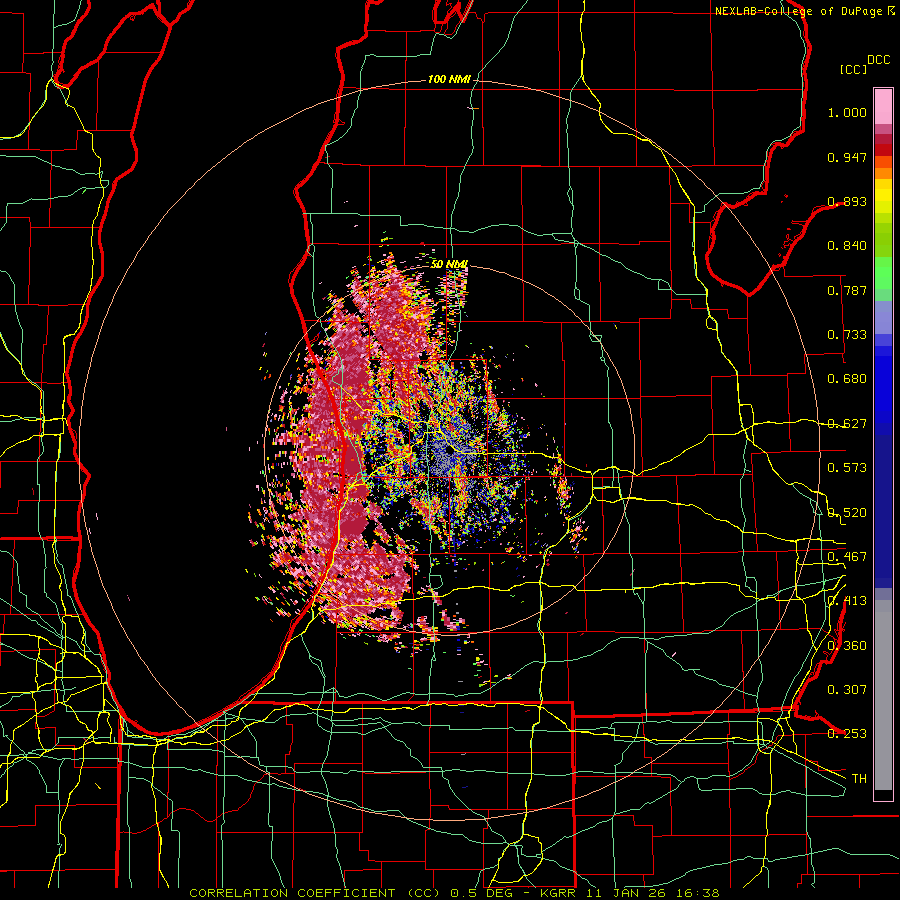Click the 0.733 scale label
The height and width of the screenshot is (900, 900).
pyautogui.click(x=847, y=335)
